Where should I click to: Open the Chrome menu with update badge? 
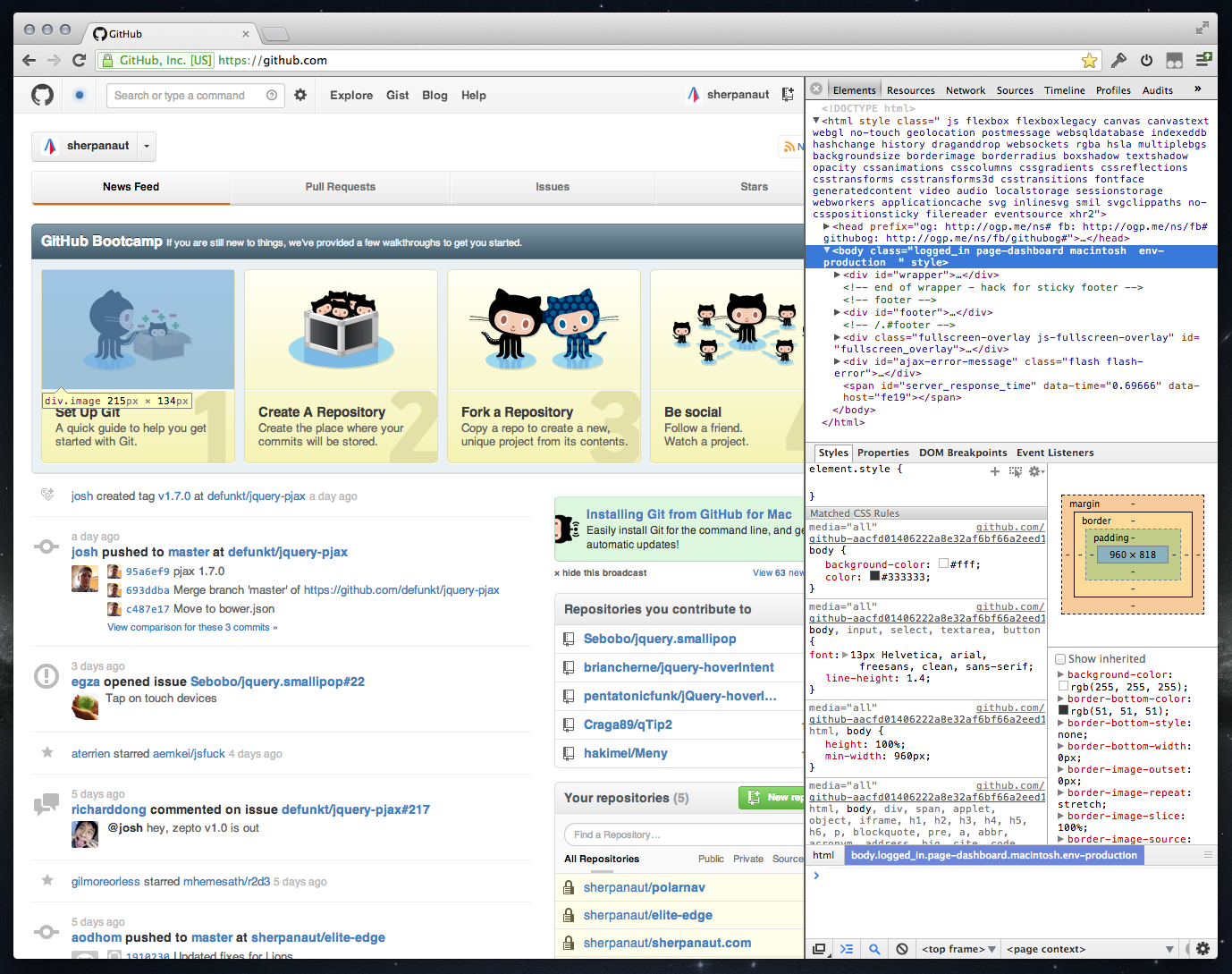pos(1203,59)
